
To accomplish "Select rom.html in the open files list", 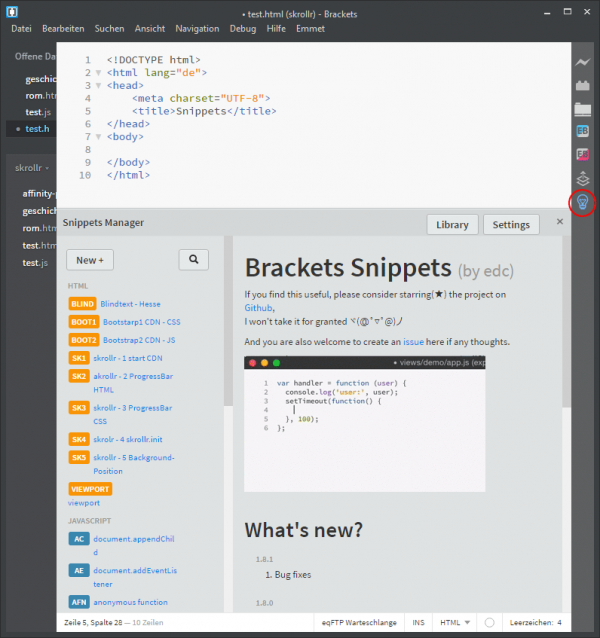I will (x=41, y=96).
